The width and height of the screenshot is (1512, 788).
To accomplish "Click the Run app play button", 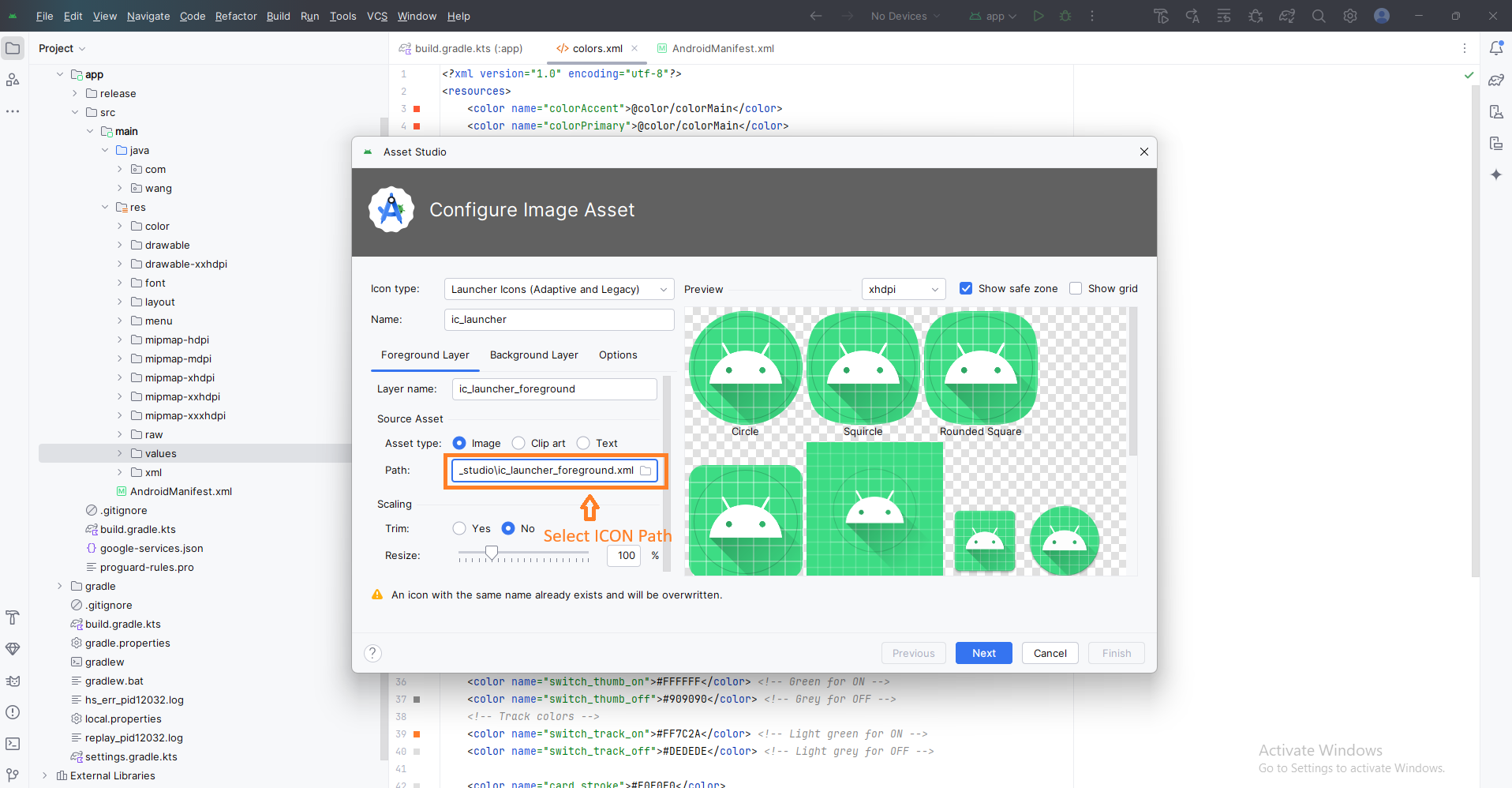I will tap(1039, 16).
